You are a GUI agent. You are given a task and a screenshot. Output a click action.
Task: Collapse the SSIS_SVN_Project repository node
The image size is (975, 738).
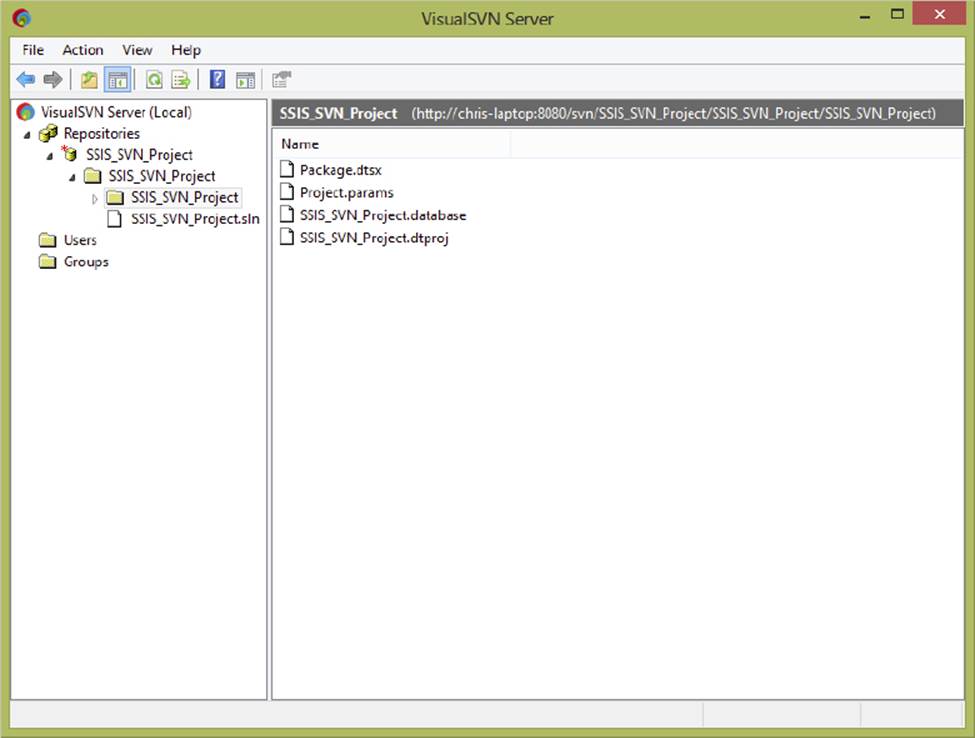tap(49, 156)
